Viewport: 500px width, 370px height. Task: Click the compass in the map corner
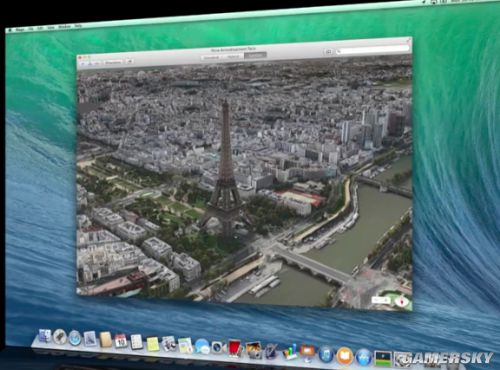[402, 302]
